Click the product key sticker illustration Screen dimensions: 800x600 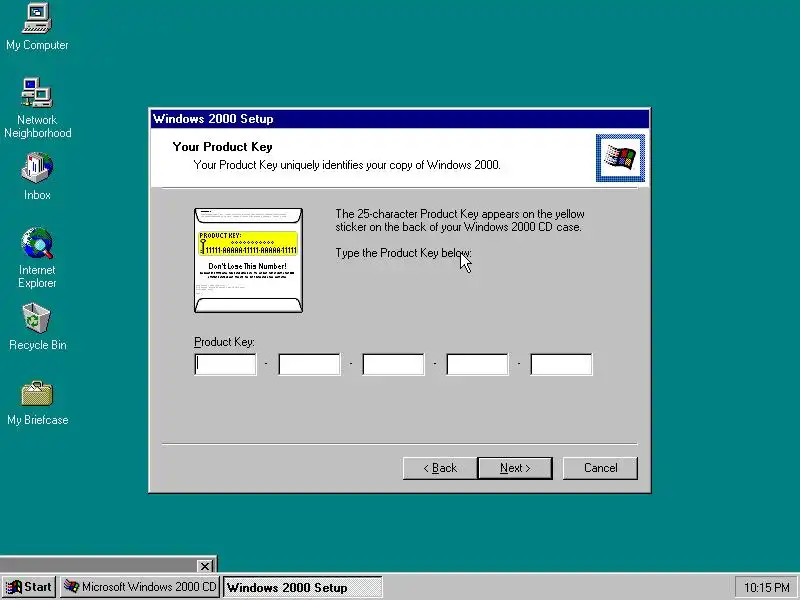click(248, 260)
